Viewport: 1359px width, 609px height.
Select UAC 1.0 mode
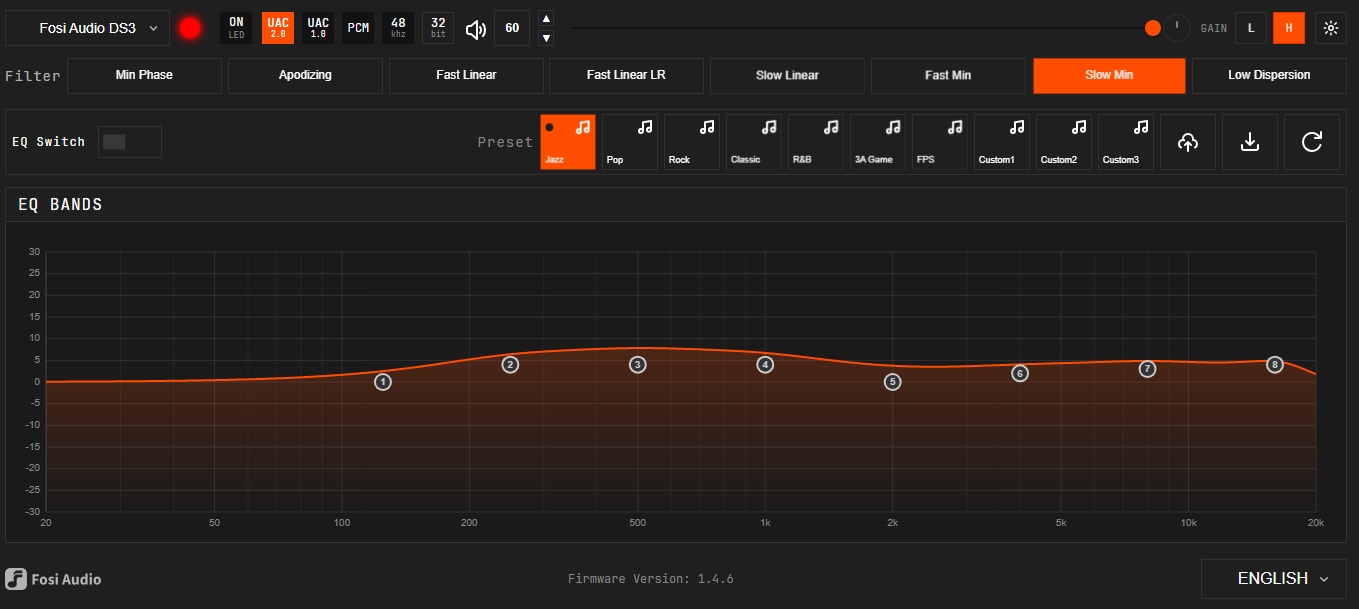tap(318, 28)
